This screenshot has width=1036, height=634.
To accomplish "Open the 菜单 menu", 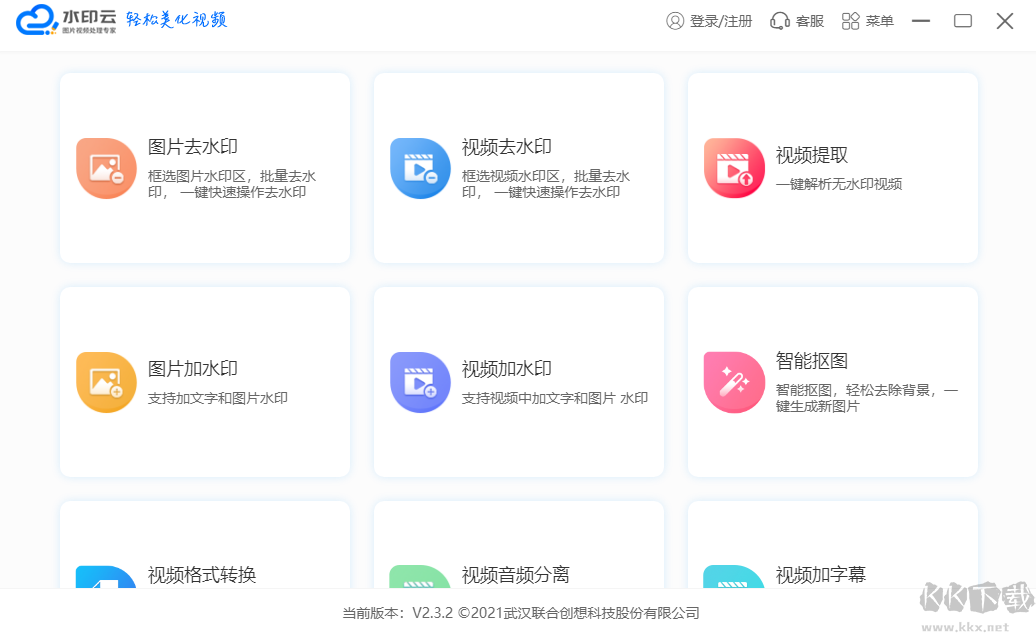I will tap(867, 20).
